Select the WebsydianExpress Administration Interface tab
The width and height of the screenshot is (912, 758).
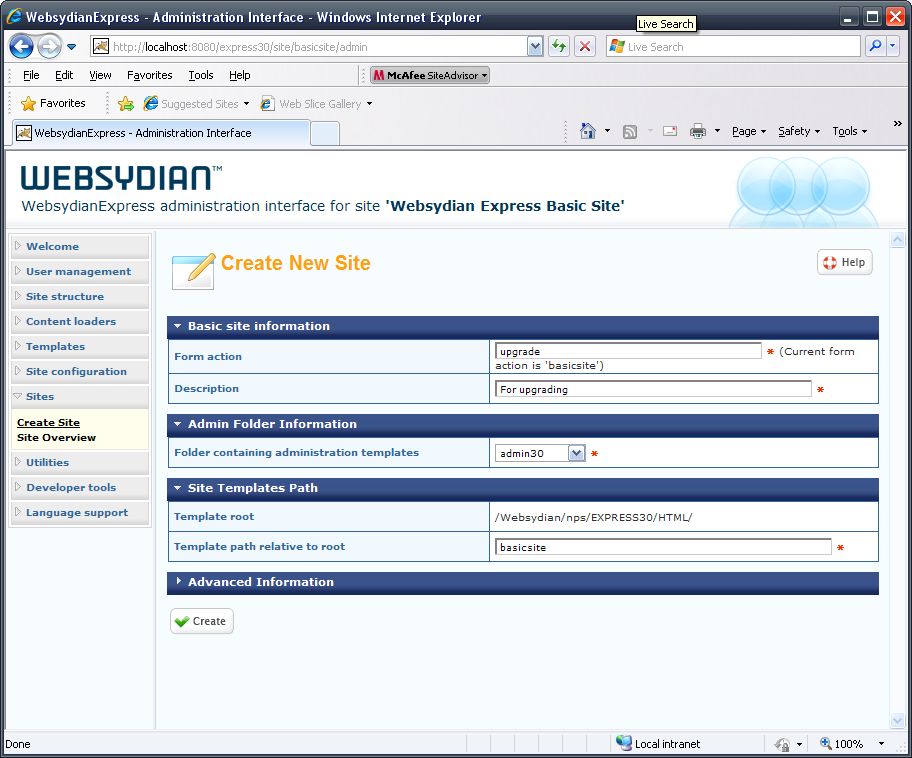click(x=161, y=133)
